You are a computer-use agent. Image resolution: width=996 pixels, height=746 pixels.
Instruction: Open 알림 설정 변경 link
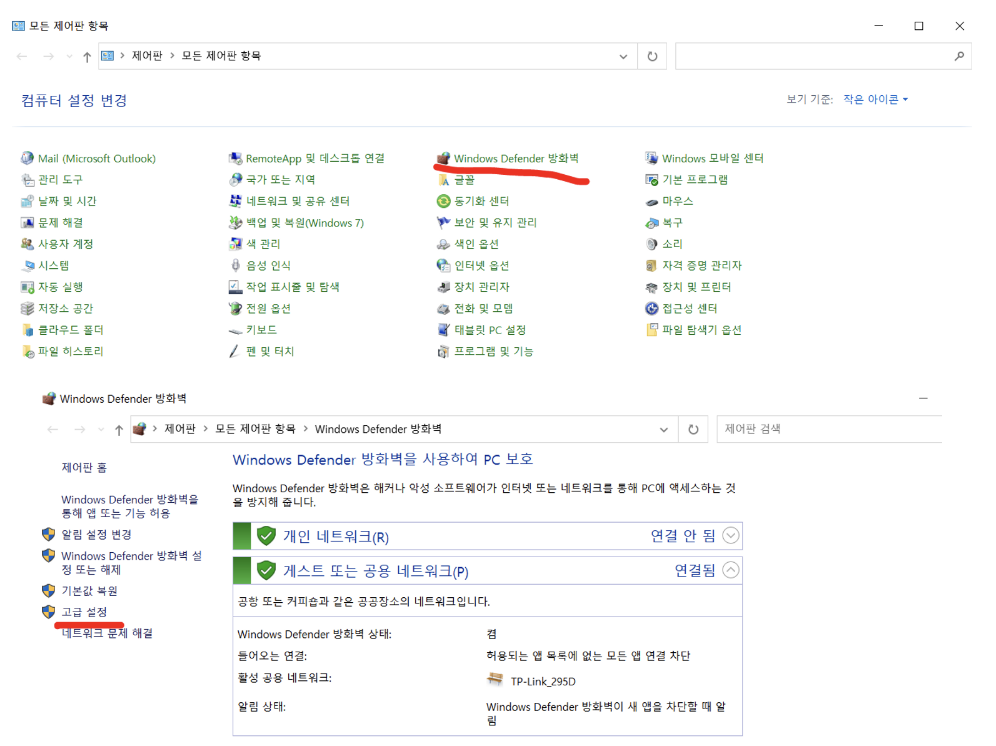97,535
